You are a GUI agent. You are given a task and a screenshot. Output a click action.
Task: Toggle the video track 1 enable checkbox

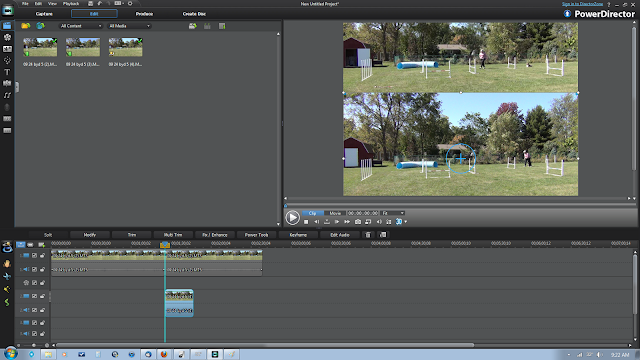[34, 256]
